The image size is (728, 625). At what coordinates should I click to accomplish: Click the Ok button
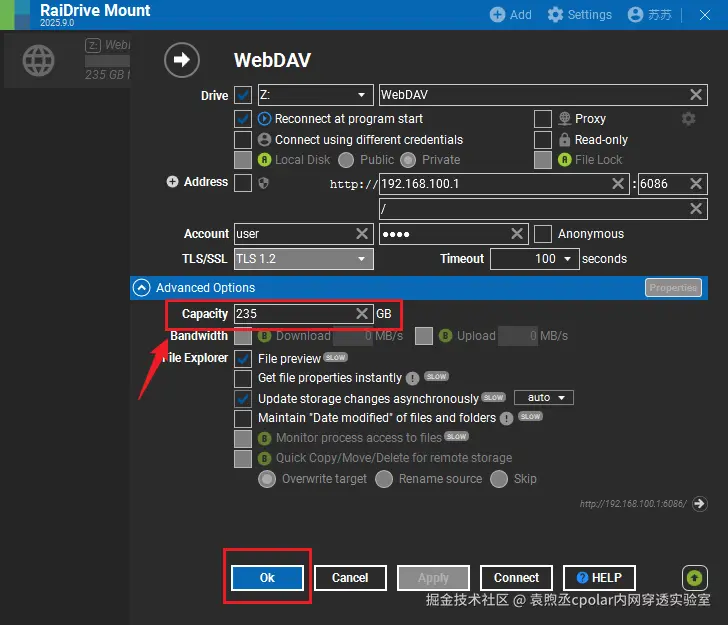tap(267, 578)
